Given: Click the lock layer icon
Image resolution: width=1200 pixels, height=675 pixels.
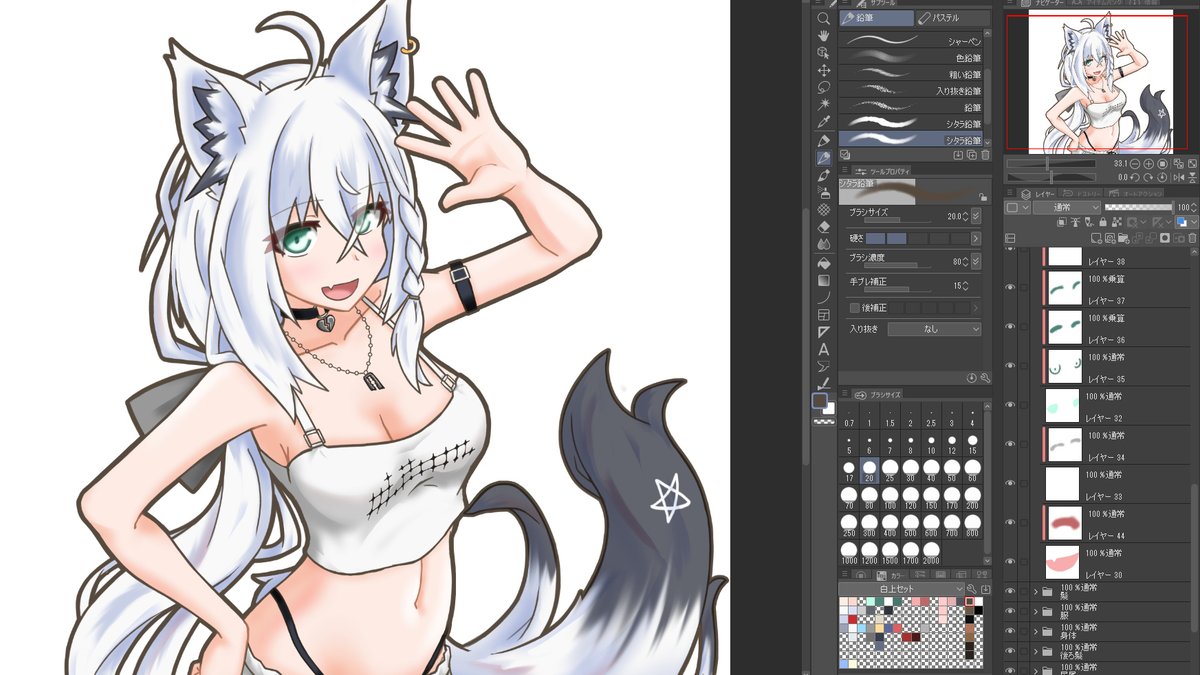Looking at the screenshot, I should coord(1102,222).
